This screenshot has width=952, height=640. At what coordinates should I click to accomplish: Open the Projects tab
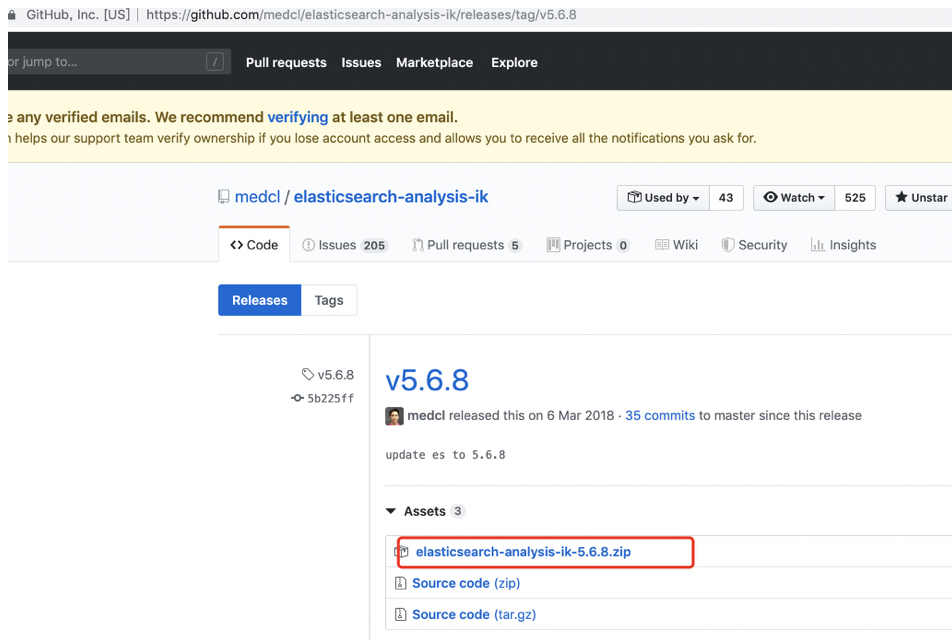point(588,245)
